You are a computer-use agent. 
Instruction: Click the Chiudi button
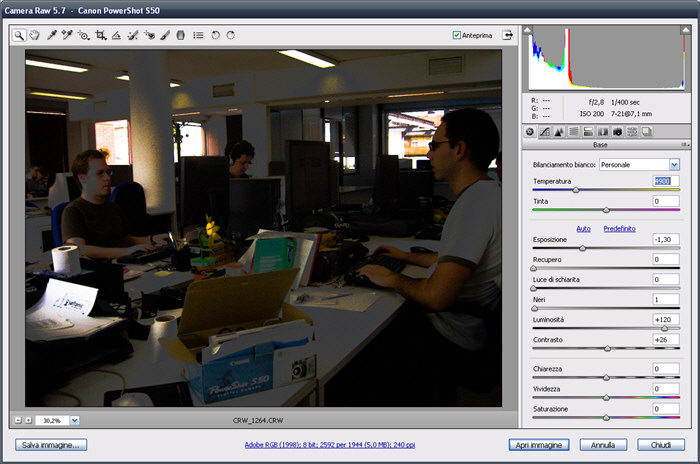click(x=661, y=445)
